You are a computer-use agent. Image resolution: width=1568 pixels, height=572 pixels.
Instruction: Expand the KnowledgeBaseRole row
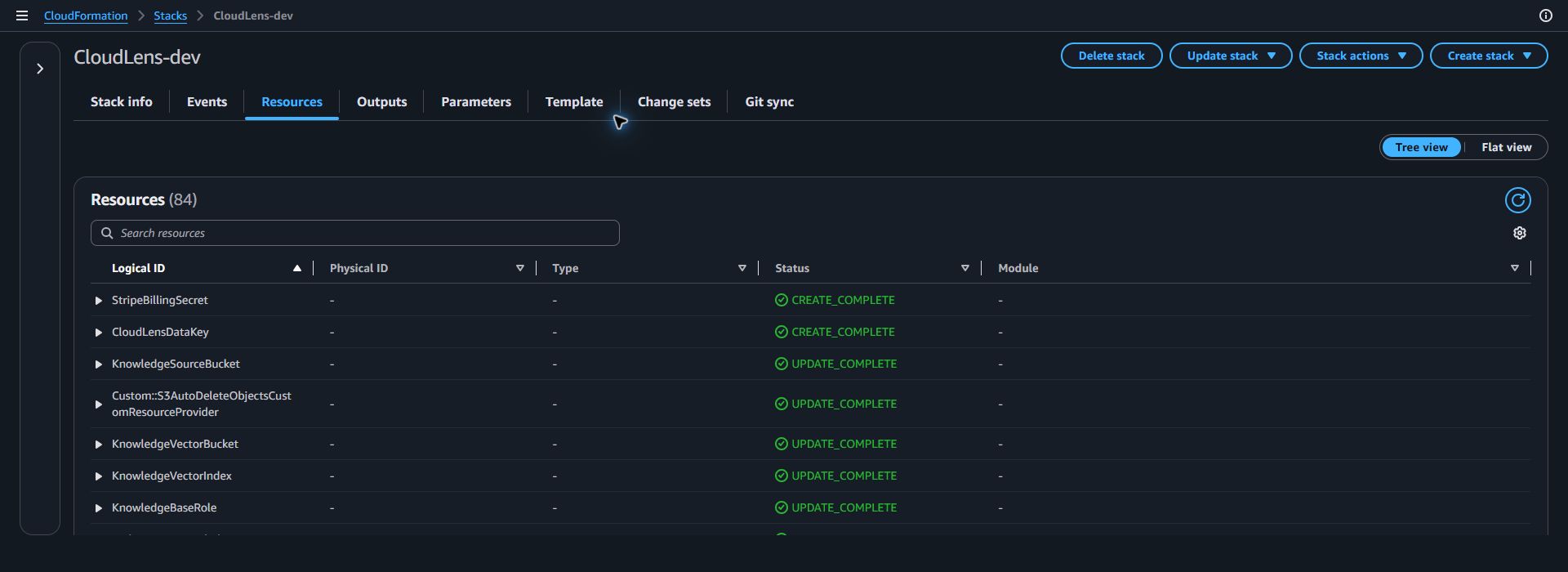click(x=99, y=508)
